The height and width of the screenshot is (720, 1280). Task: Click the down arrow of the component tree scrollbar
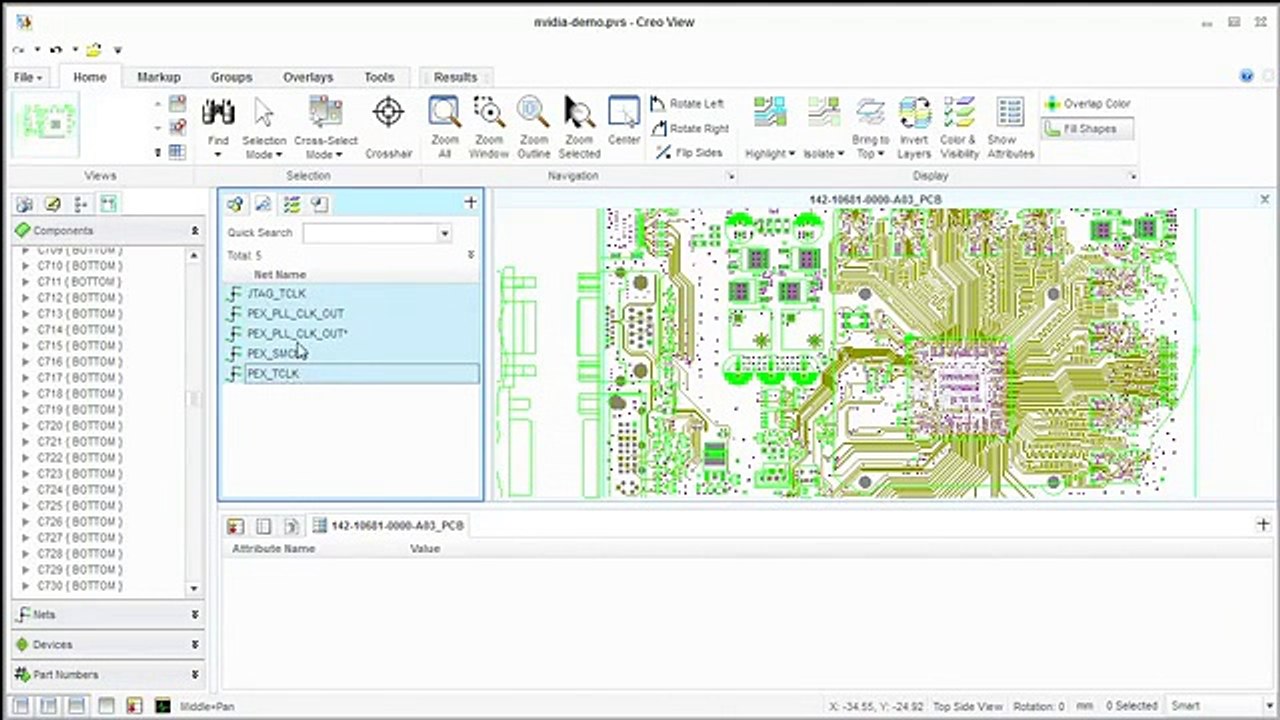(x=194, y=589)
